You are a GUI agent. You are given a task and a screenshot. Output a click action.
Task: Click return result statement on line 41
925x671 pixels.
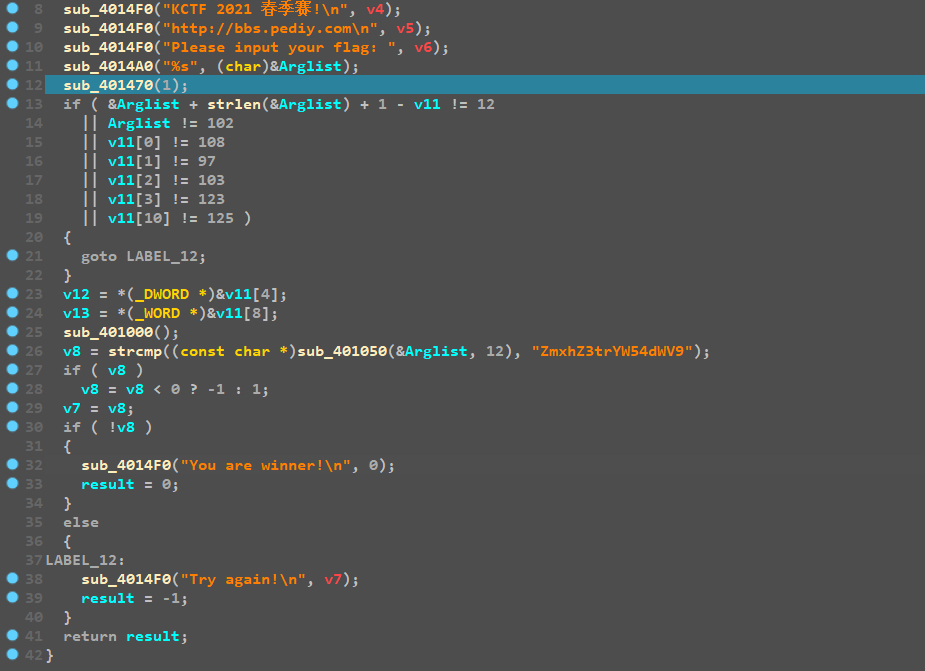click(125, 636)
